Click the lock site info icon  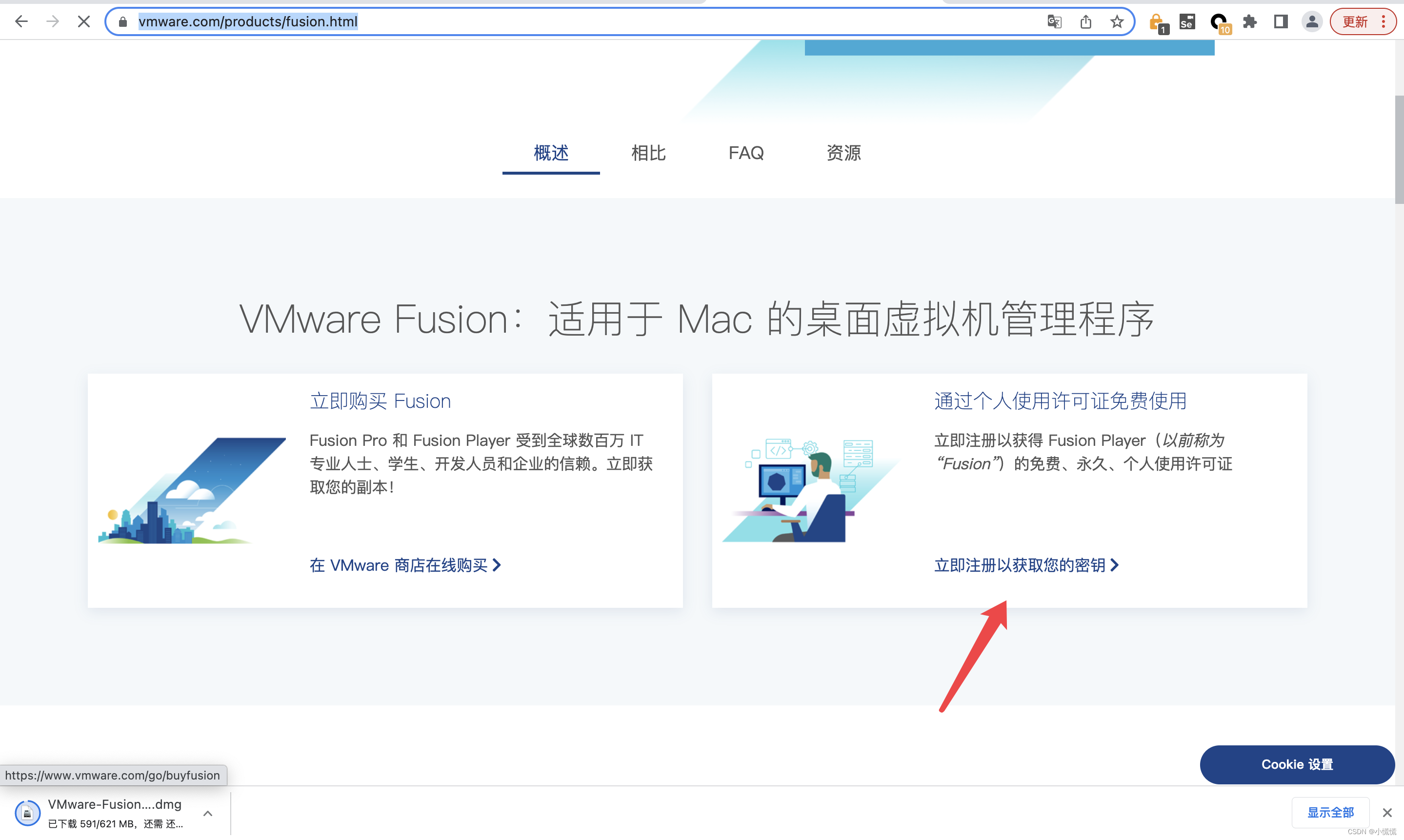pyautogui.click(x=123, y=21)
